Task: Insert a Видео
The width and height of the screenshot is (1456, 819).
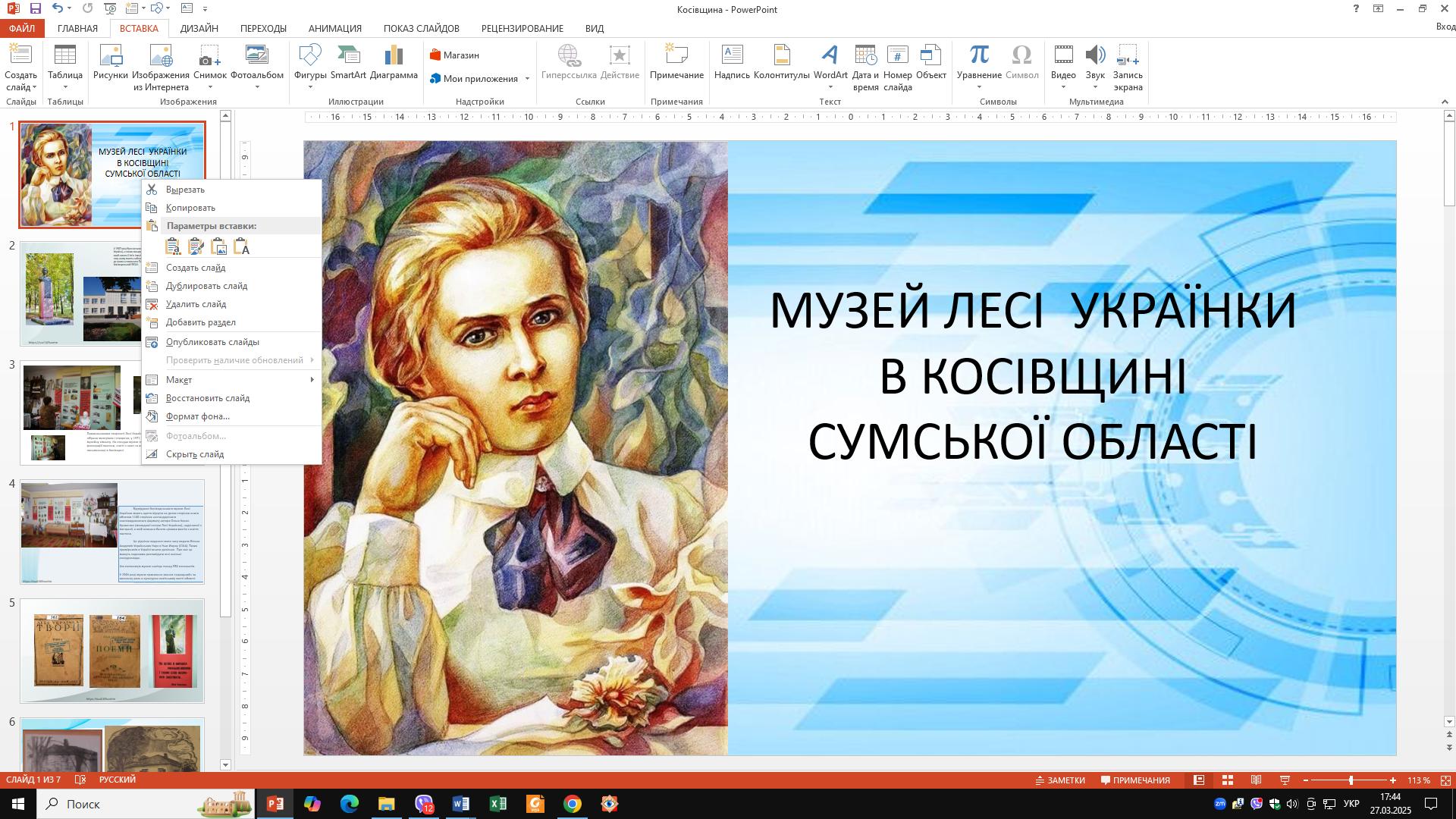Action: tap(1063, 67)
